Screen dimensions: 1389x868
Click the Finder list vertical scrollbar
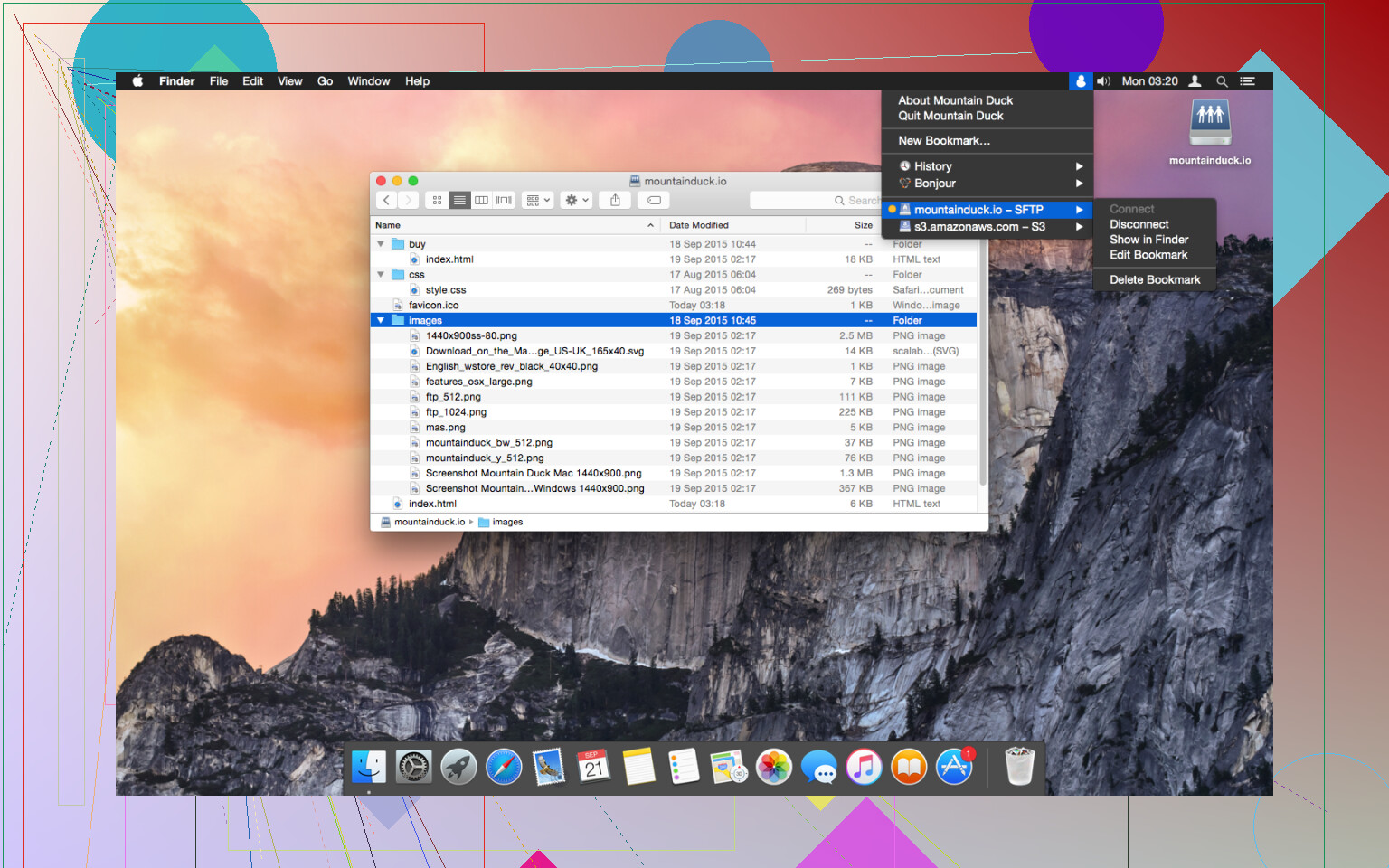[983, 362]
